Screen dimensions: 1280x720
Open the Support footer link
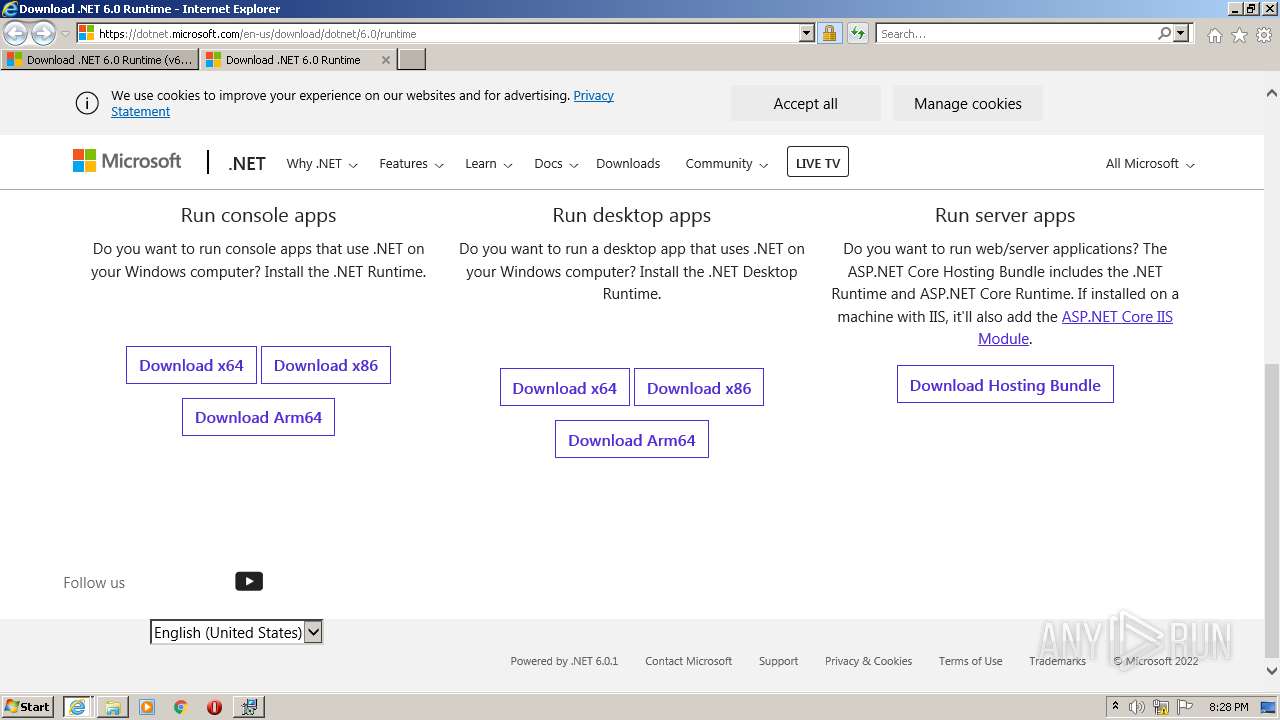(x=778, y=661)
